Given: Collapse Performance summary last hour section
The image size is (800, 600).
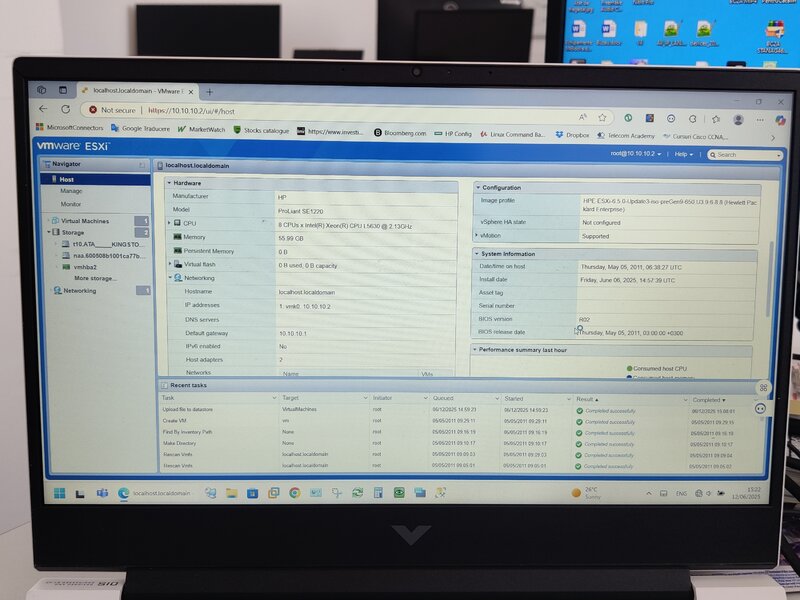Looking at the screenshot, I should pos(475,349).
